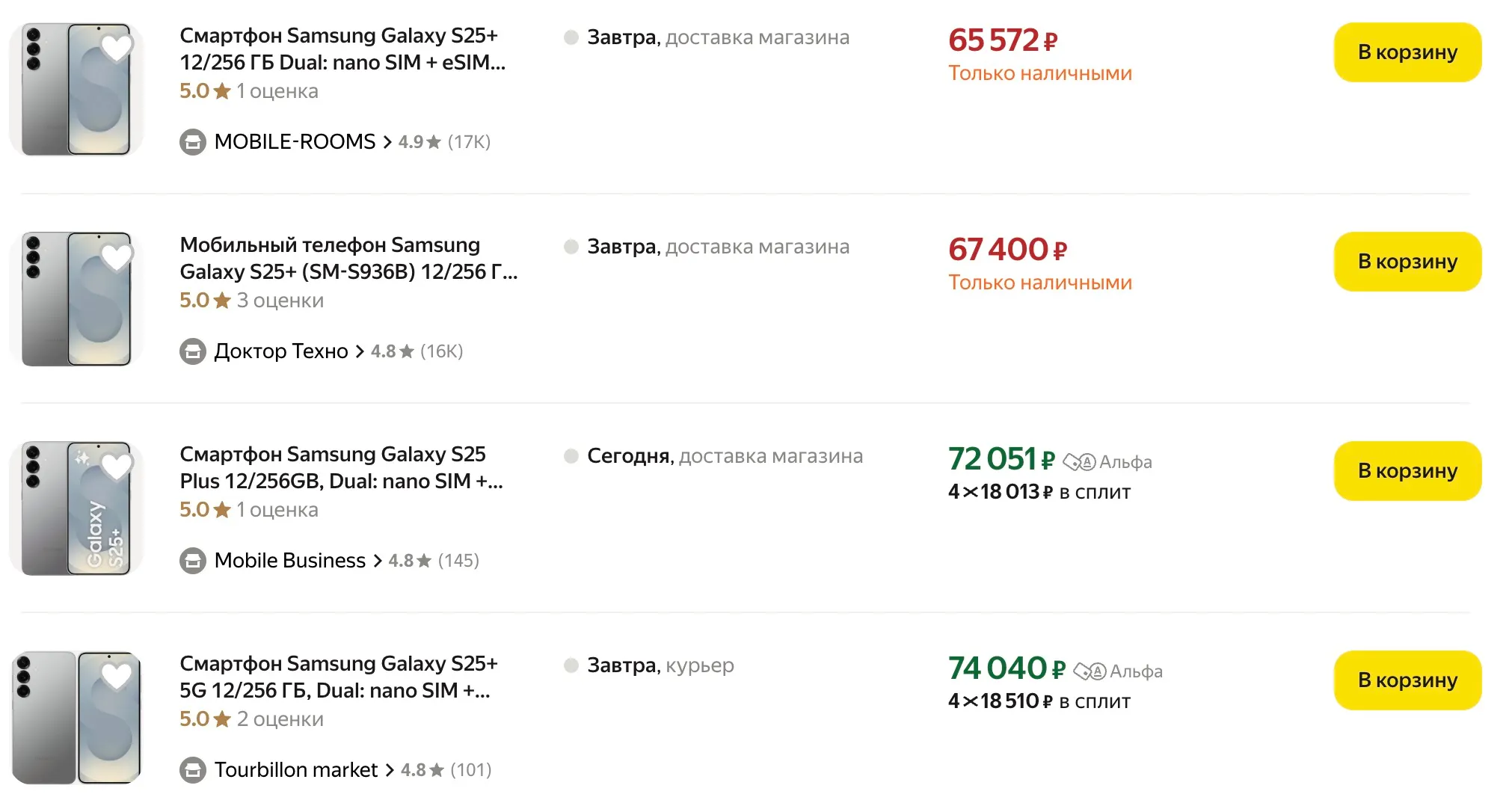
Task: Toggle wishlist heart on Доктор Техно listing
Action: coord(117,258)
